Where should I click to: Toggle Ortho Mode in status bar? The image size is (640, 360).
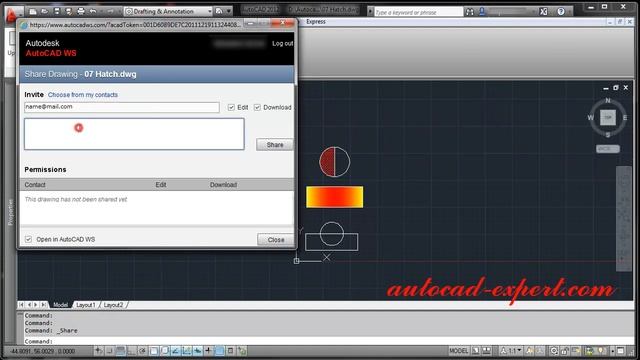(131, 351)
